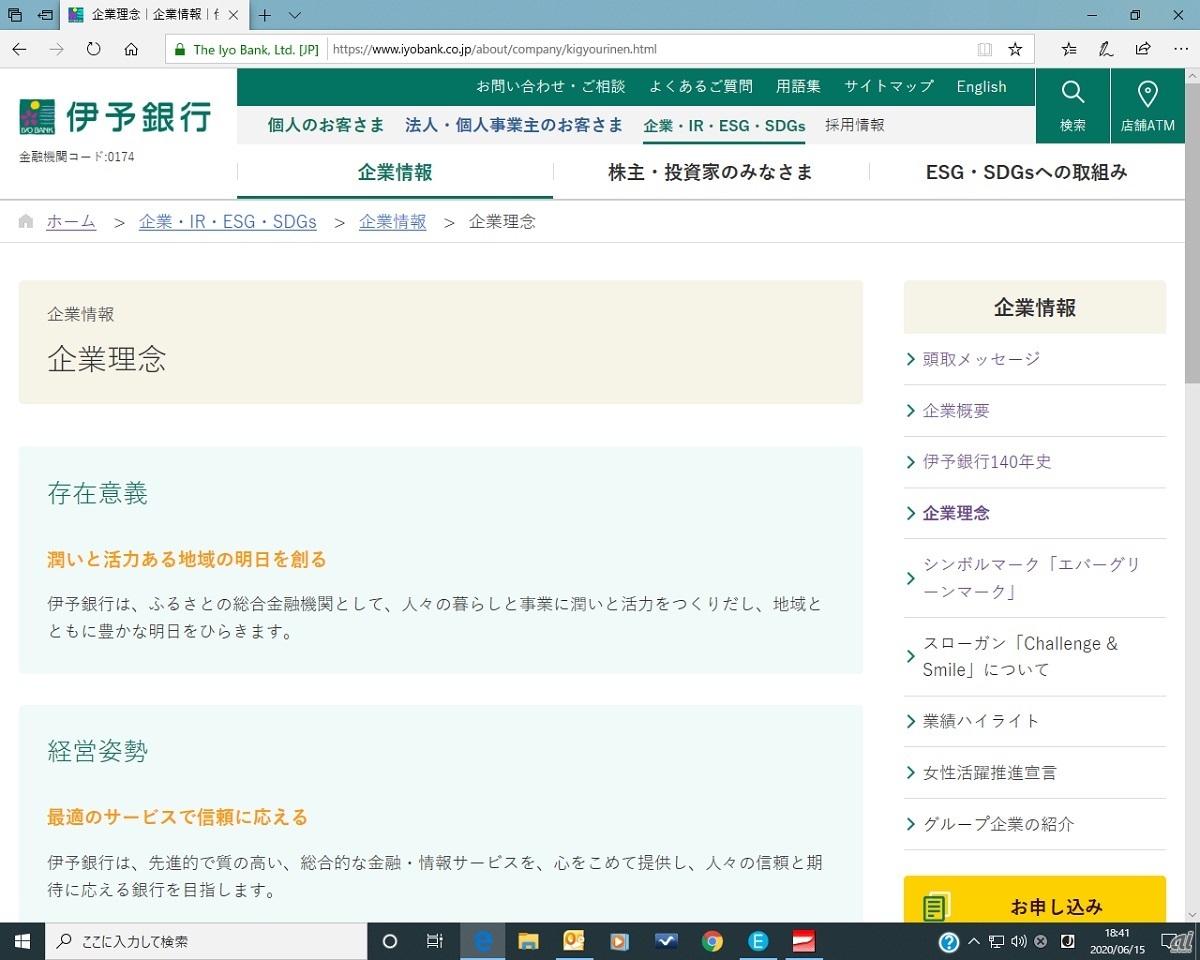This screenshot has height=960, width=1200.
Task: Switch to ESG・SDGsへの取組み tab
Action: (x=1026, y=172)
